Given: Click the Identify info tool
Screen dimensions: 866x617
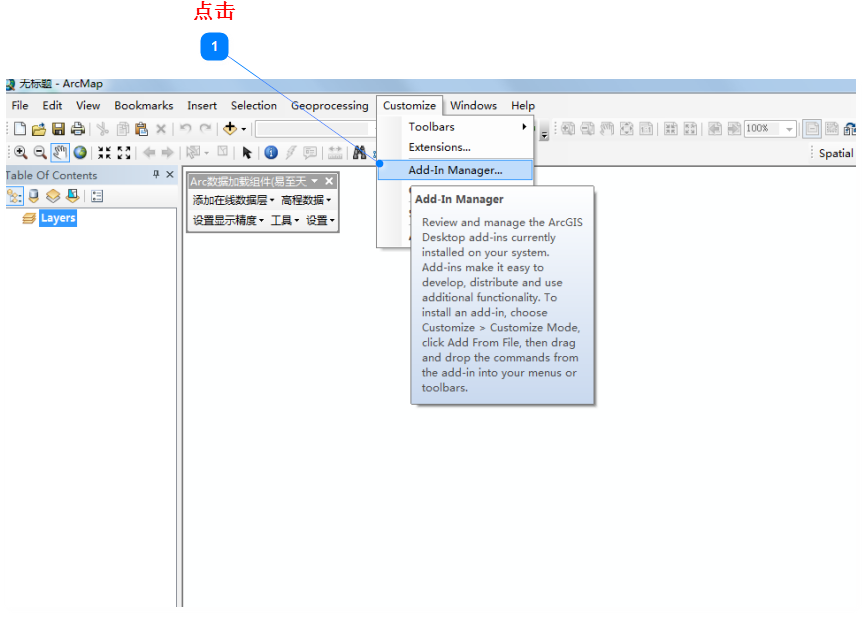Looking at the screenshot, I should point(270,153).
